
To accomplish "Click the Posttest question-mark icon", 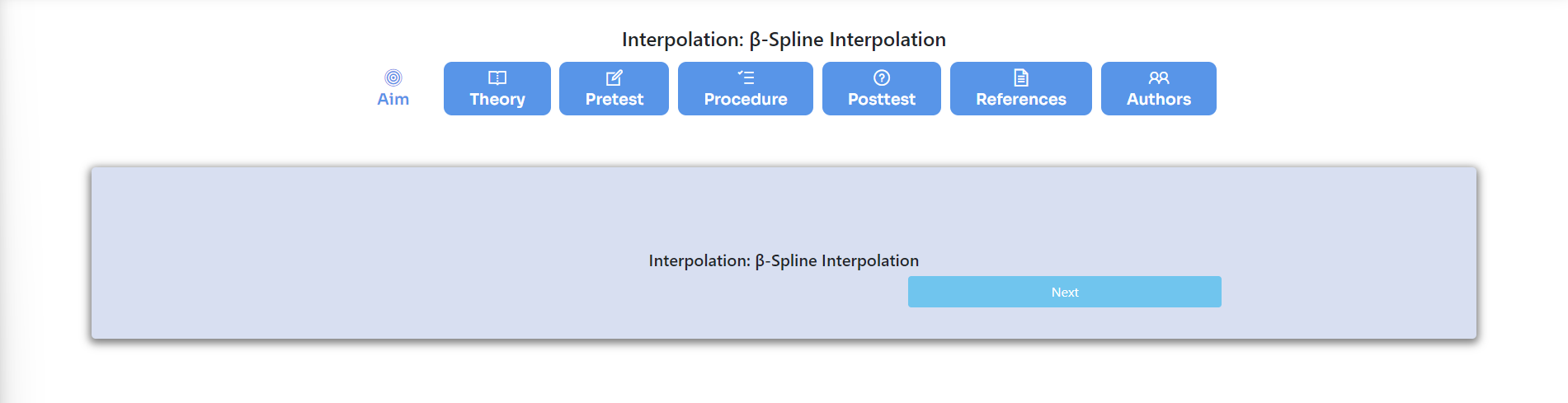I will (x=882, y=77).
